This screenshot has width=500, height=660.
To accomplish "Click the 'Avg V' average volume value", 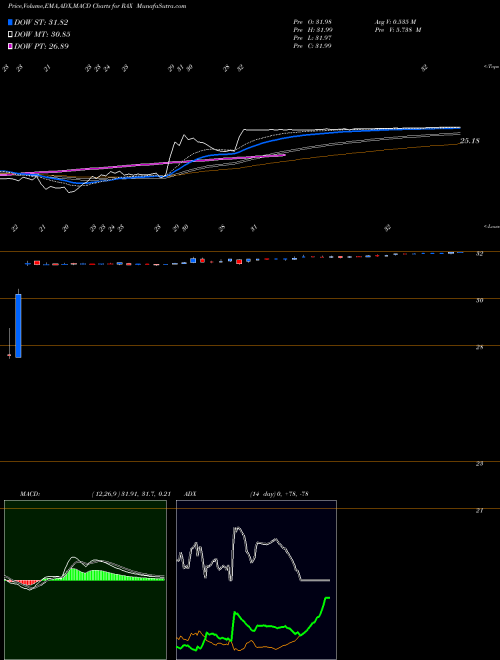I will coord(396,22).
